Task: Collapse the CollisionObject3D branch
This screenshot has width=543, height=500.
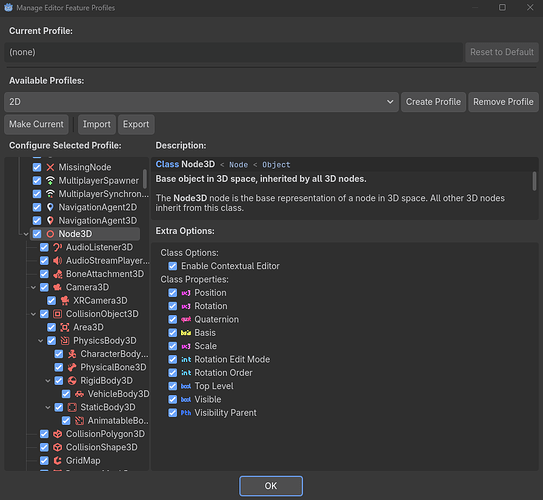Action: 33,314
